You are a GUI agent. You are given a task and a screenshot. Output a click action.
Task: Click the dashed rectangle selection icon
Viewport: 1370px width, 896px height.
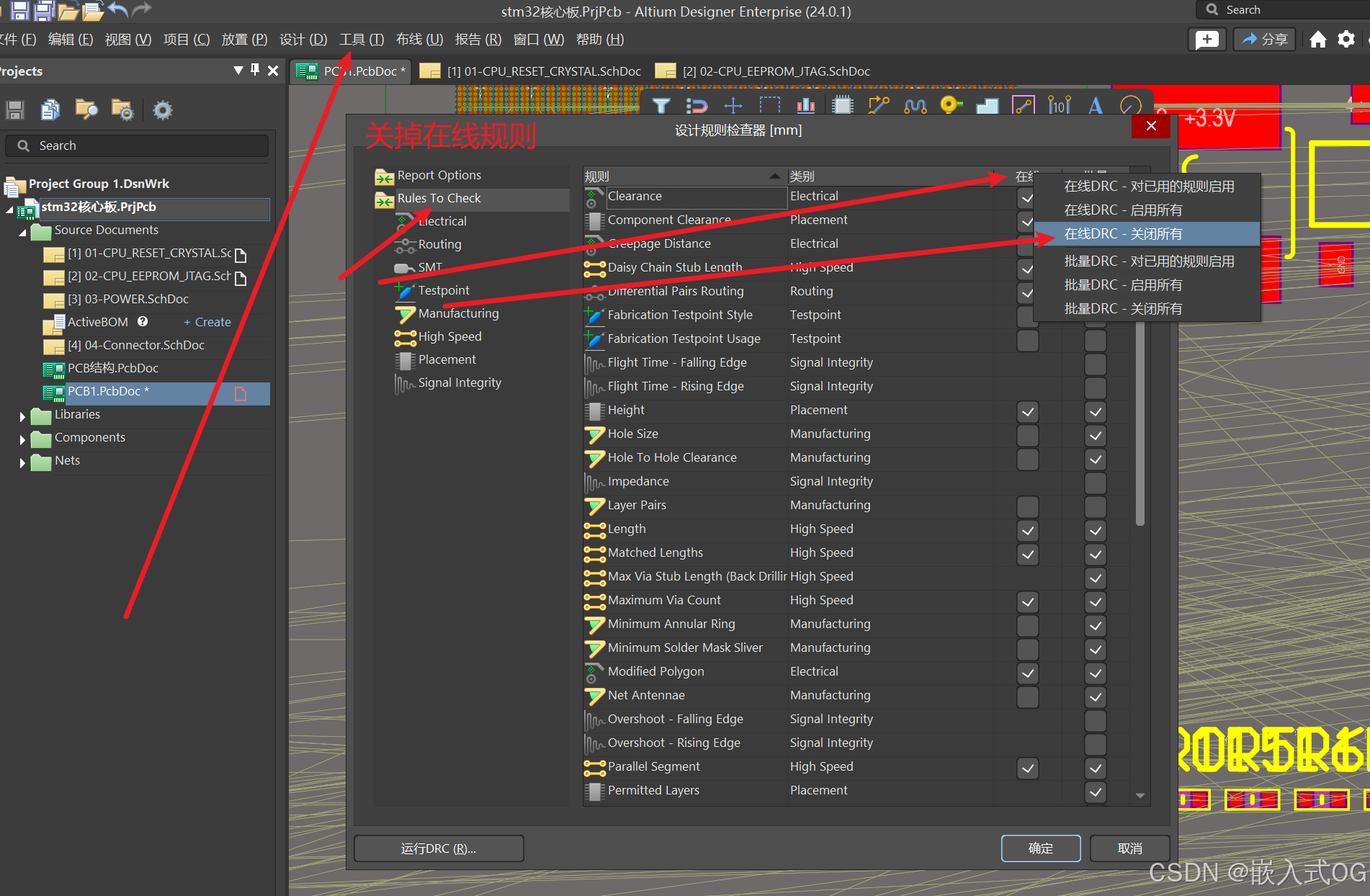[x=770, y=106]
